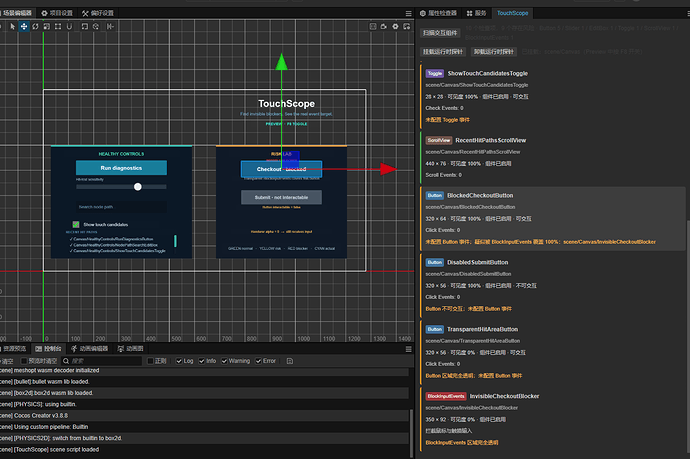Image resolution: width=690 pixels, height=459 pixels.
Task: Uncheck the Info log filter
Action: 202,361
